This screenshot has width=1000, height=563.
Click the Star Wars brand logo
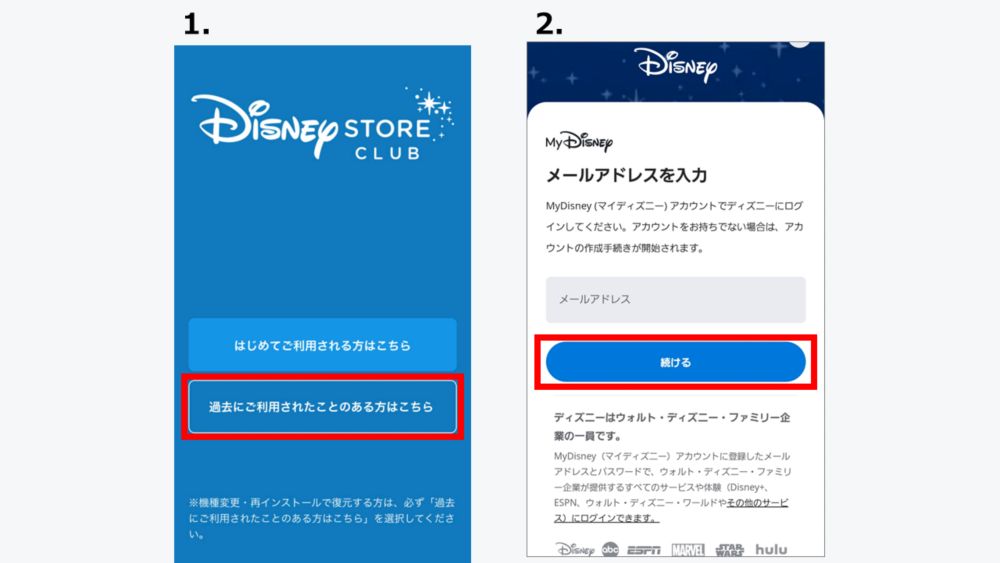[729, 550]
